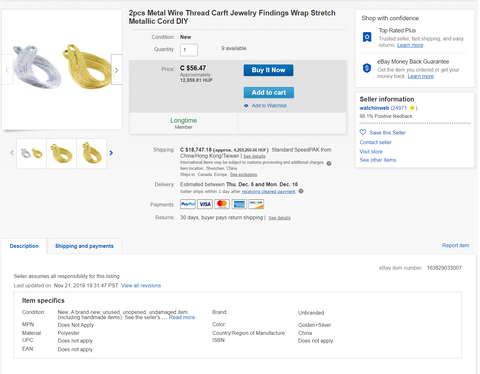Click the Top Rated Plus badge icon

pos(367,37)
